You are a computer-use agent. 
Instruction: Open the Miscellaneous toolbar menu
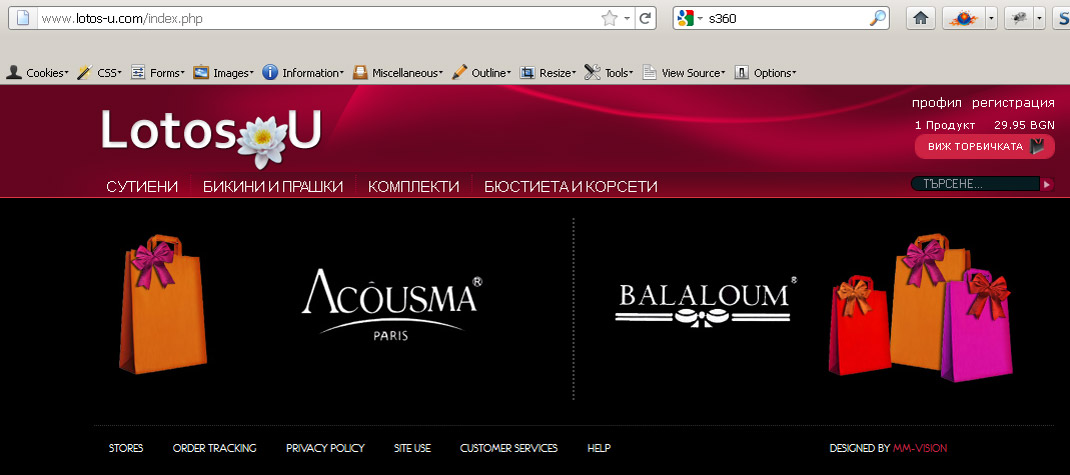point(398,72)
